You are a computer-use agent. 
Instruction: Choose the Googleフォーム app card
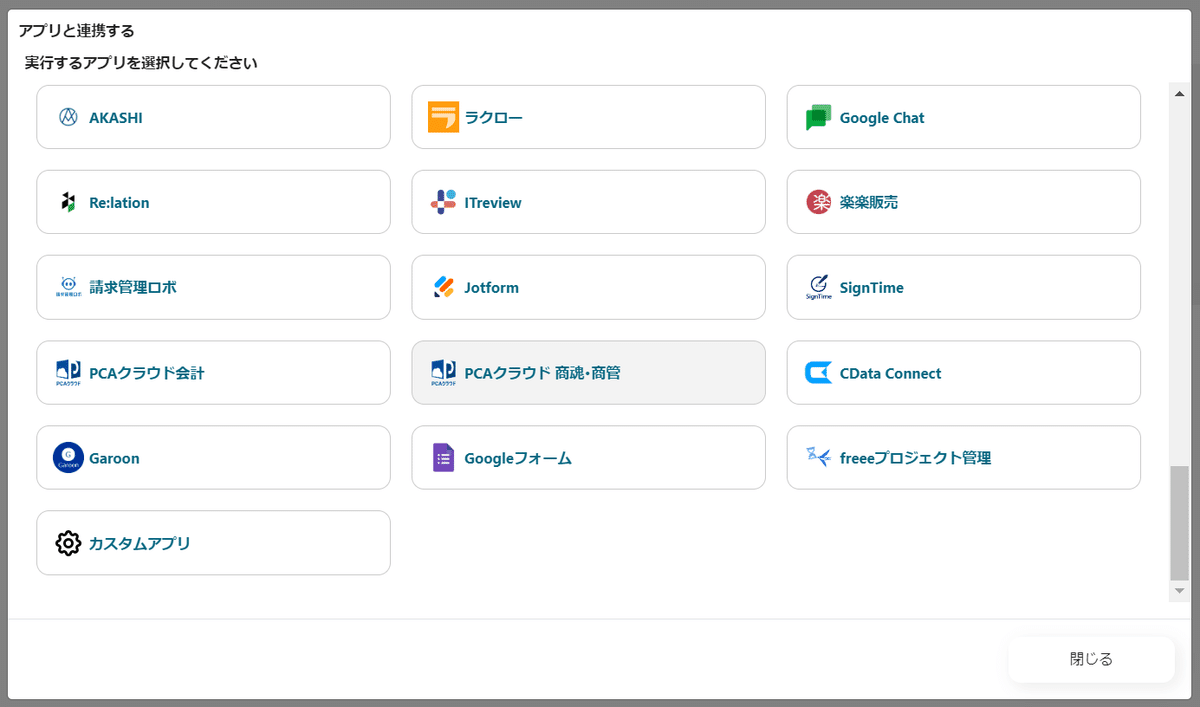[588, 457]
